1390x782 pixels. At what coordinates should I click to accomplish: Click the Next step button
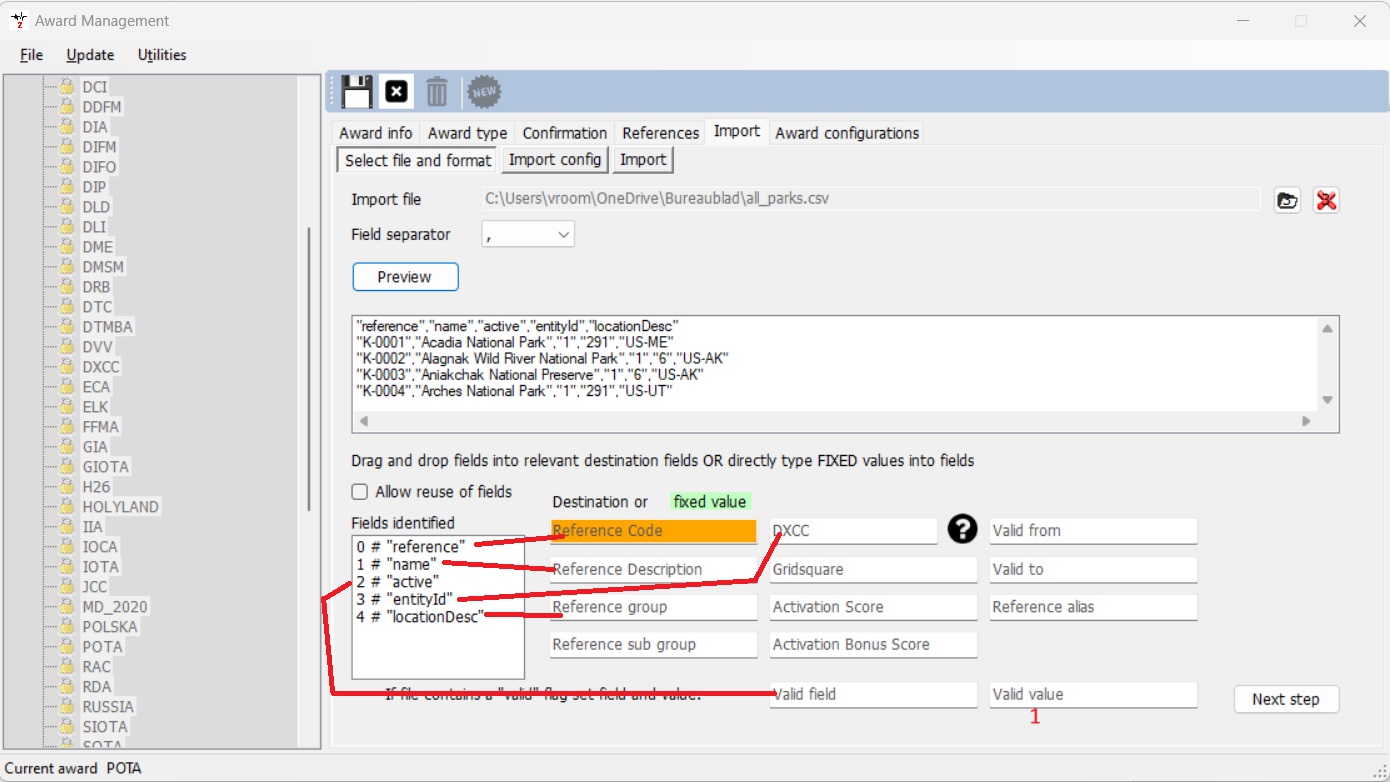(x=1286, y=699)
